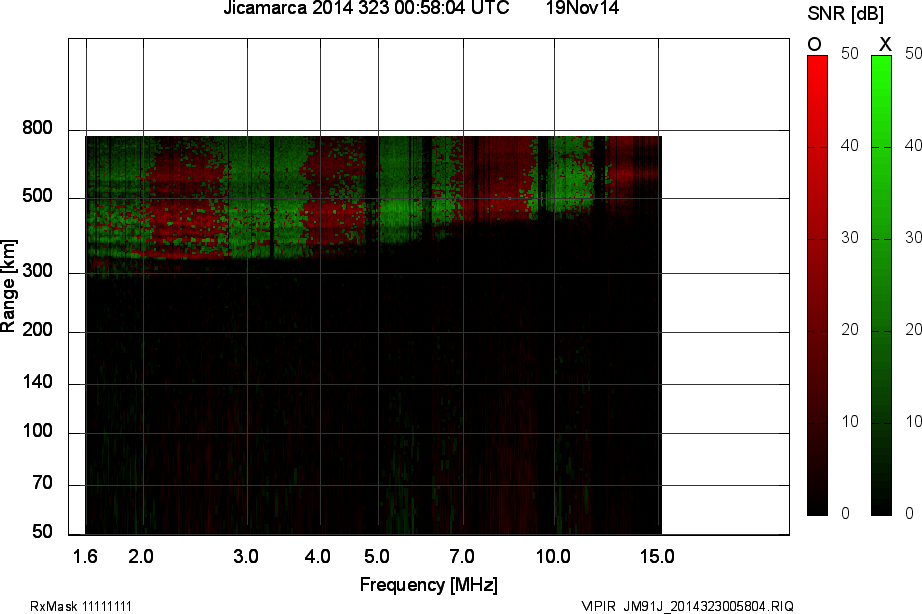
Task: Click the 20 label on O color scale
Action: [850, 330]
